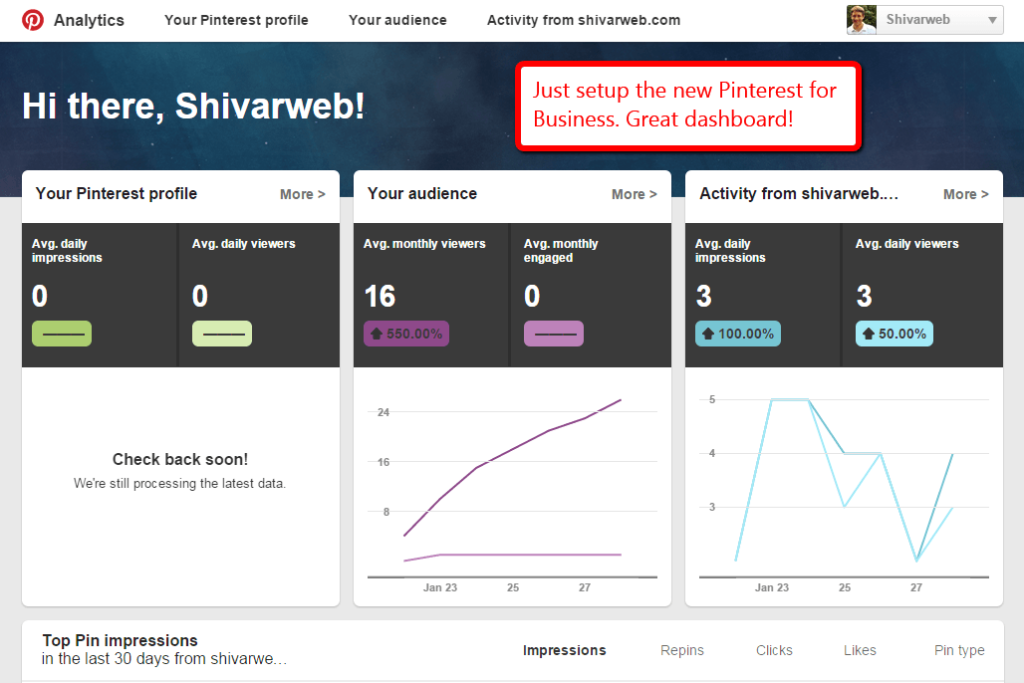Open Your audience menu item
This screenshot has width=1024, height=683.
(398, 20)
